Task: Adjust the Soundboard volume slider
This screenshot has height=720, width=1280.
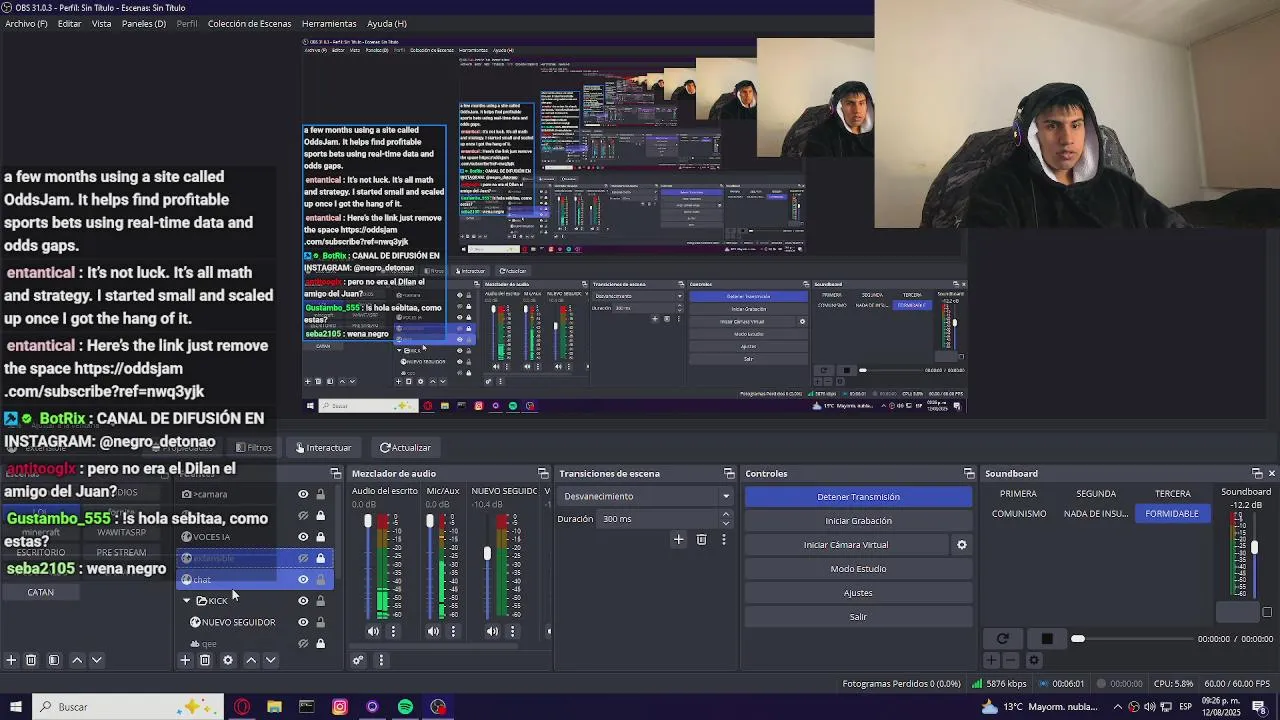Action: (1254, 548)
